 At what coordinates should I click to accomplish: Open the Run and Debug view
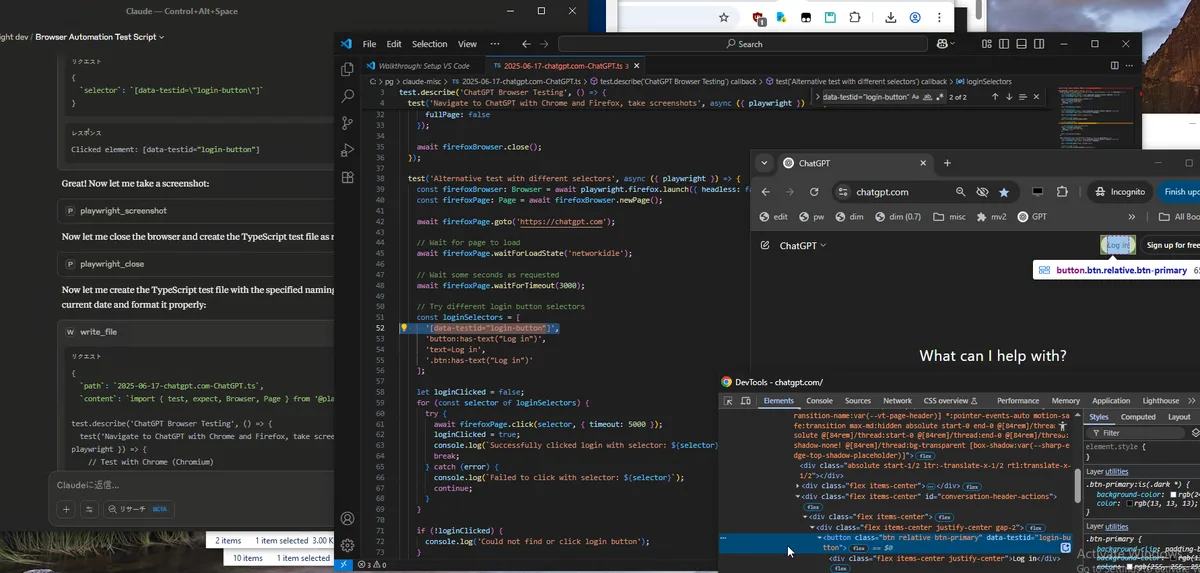coord(347,150)
